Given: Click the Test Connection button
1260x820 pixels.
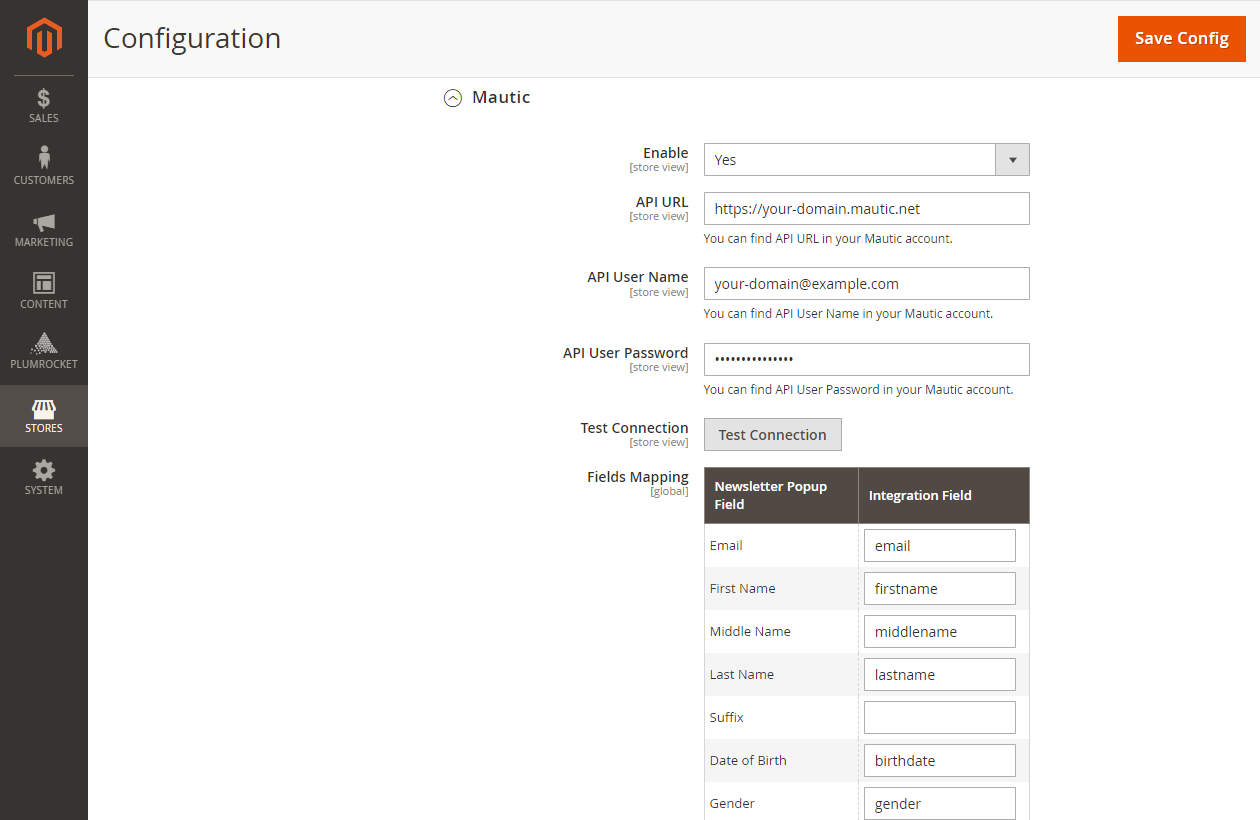Looking at the screenshot, I should click(772, 435).
